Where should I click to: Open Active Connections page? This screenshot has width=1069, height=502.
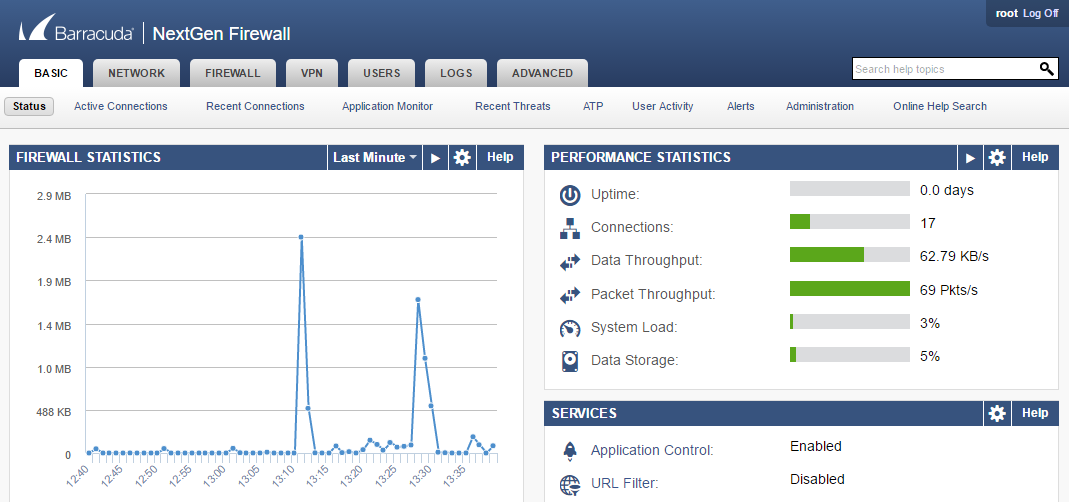pyautogui.click(x=121, y=106)
